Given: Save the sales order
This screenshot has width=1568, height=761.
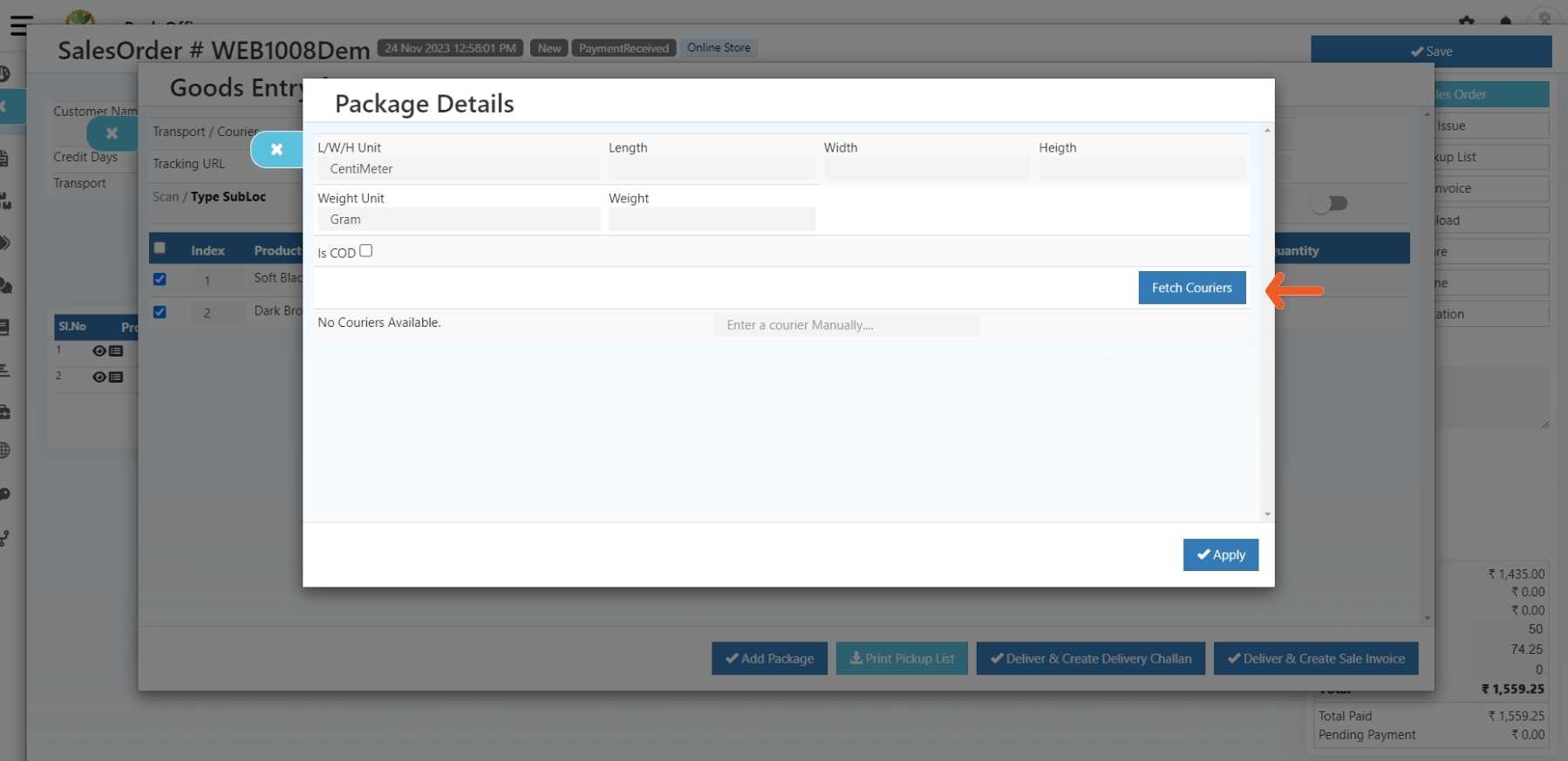Looking at the screenshot, I should (x=1431, y=51).
